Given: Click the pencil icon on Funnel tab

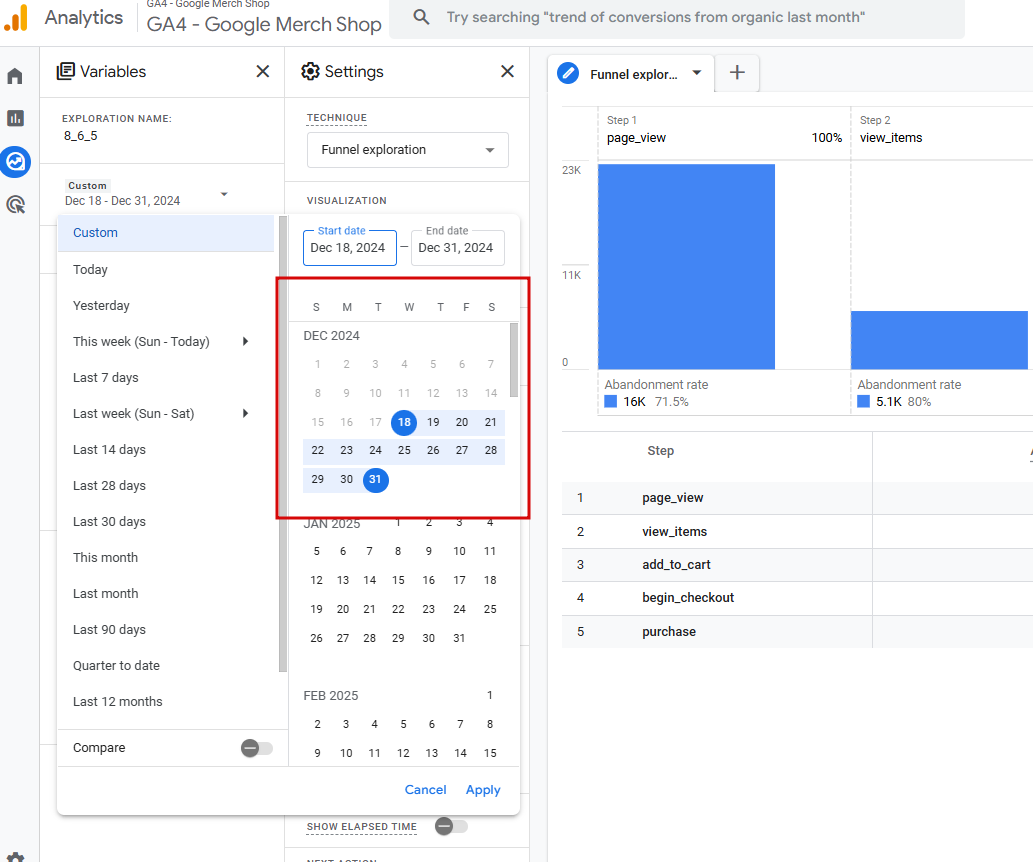Looking at the screenshot, I should click(568, 73).
